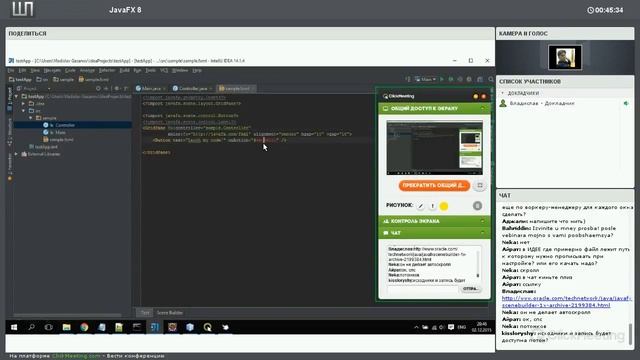The image size is (640, 360).
Task: Switch to Scene Builder tab at editor bottom
Action: pos(170,313)
